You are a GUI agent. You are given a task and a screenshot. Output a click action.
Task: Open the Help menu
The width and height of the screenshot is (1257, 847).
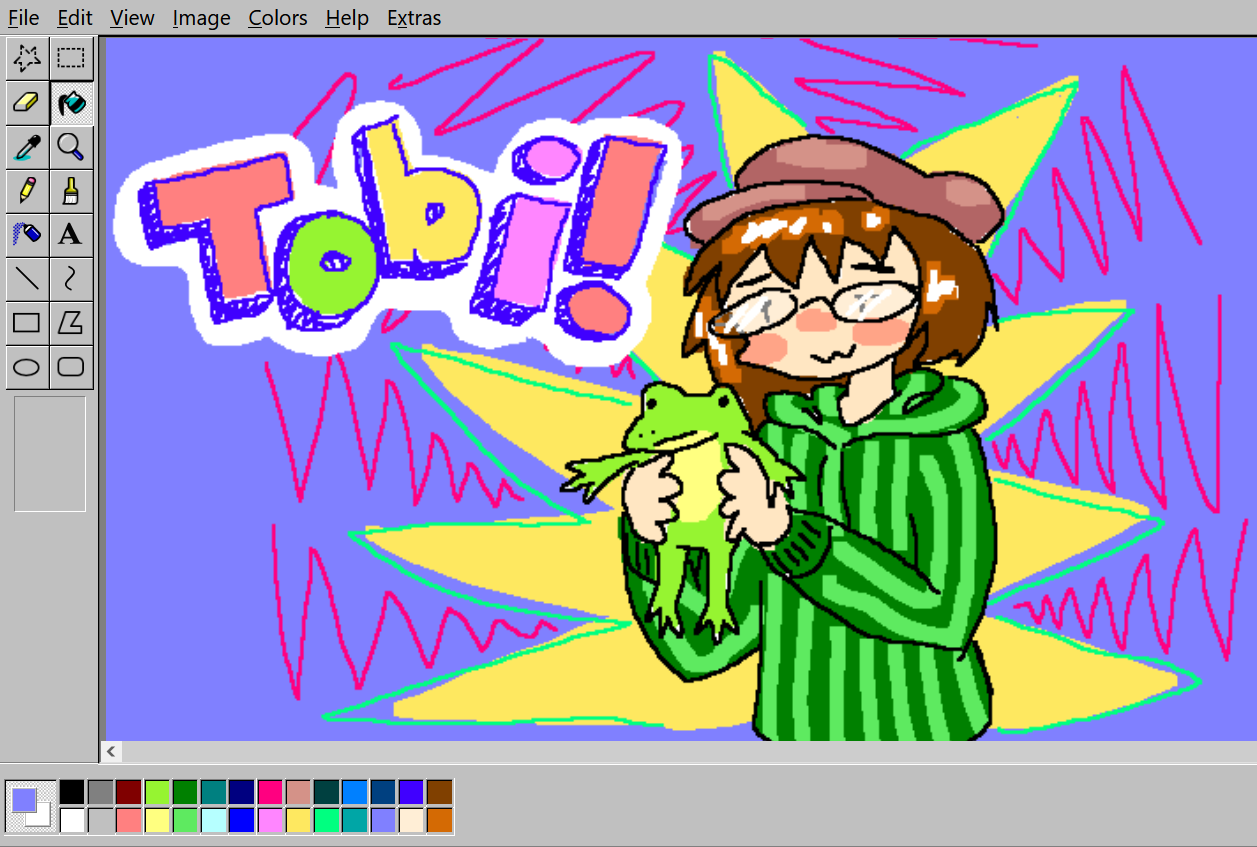[347, 18]
